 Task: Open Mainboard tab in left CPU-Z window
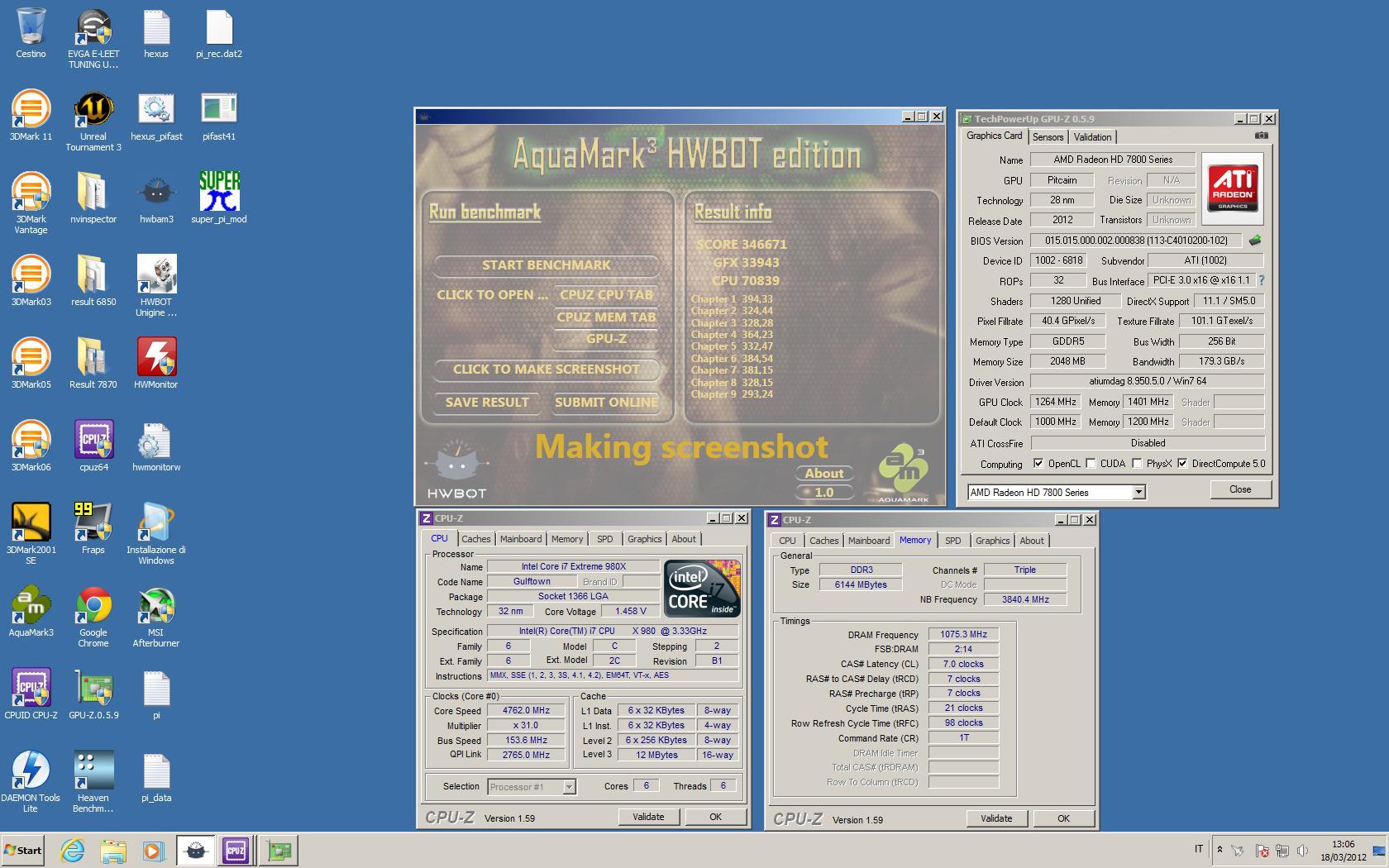tap(521, 539)
